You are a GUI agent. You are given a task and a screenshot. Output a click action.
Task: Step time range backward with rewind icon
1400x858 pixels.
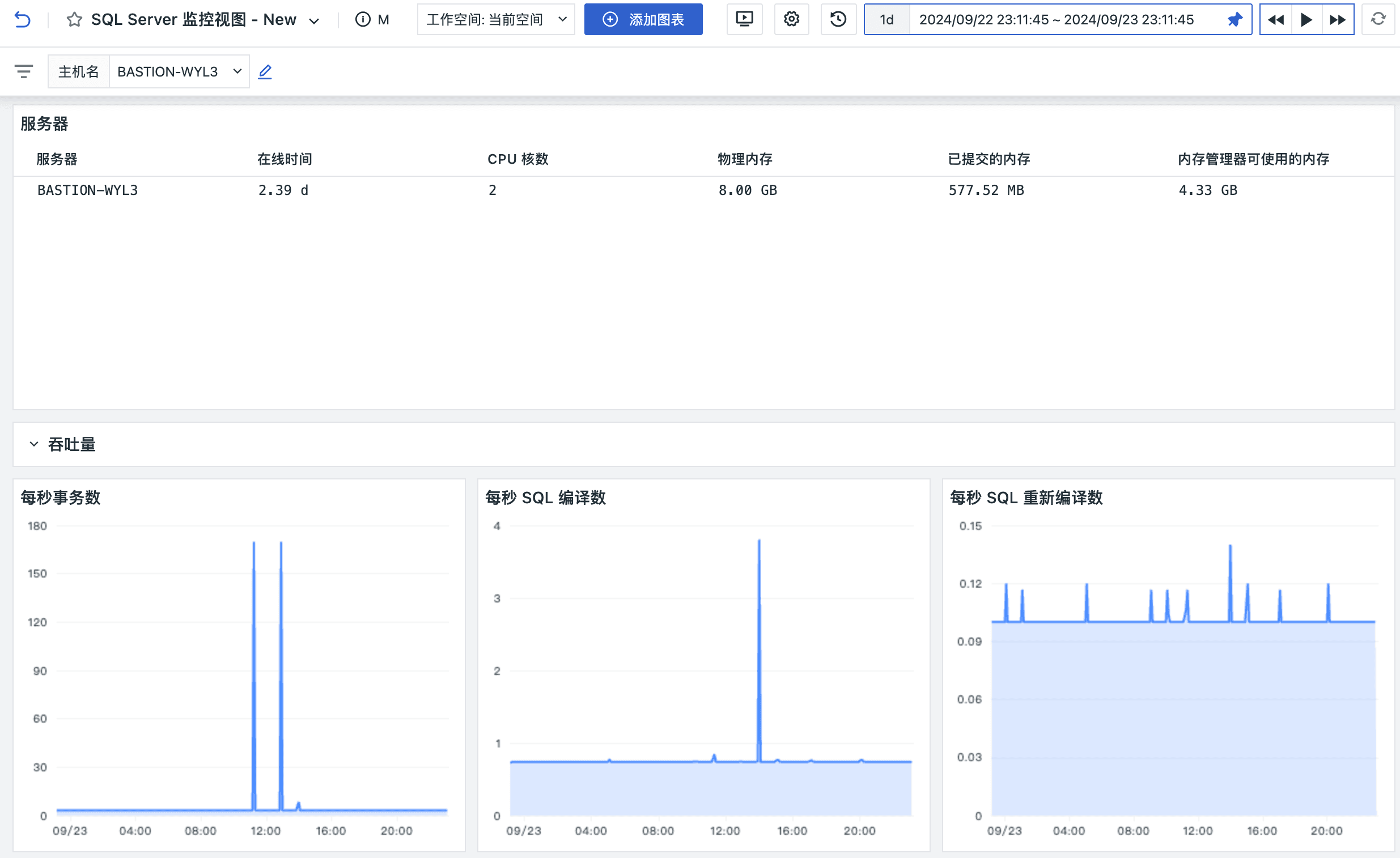point(1275,19)
